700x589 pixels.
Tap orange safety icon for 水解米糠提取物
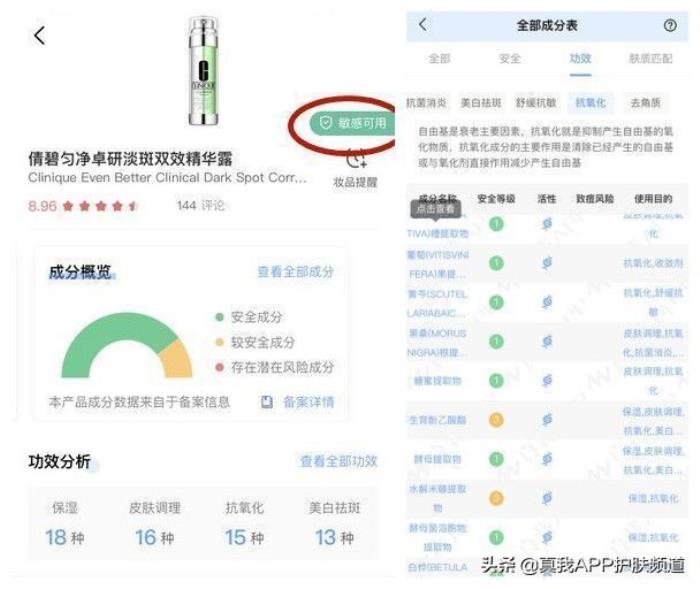[496, 498]
